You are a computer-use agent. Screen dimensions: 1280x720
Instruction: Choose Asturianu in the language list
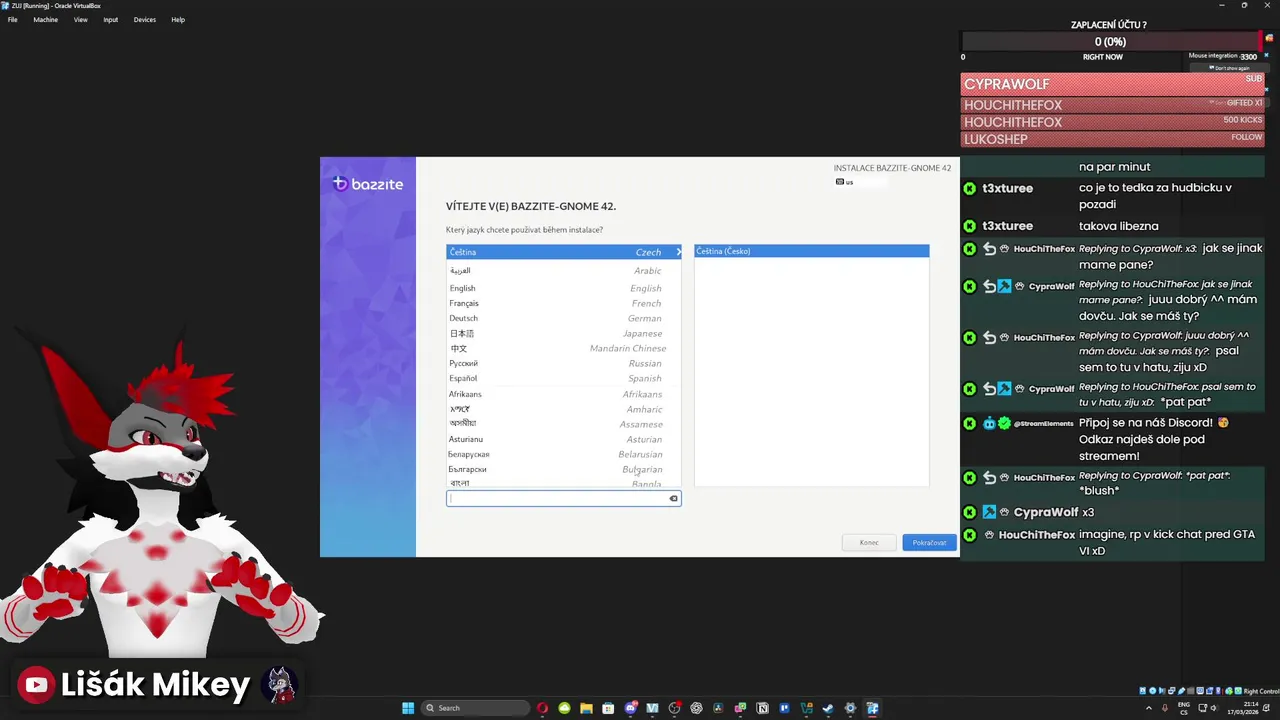563,439
